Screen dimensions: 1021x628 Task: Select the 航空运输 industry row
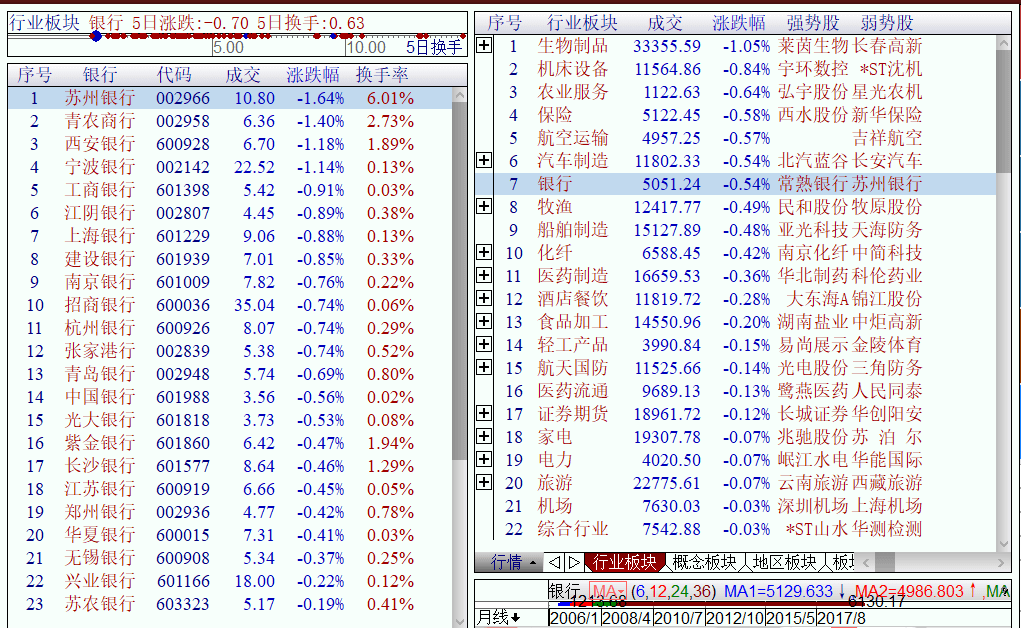(736, 138)
